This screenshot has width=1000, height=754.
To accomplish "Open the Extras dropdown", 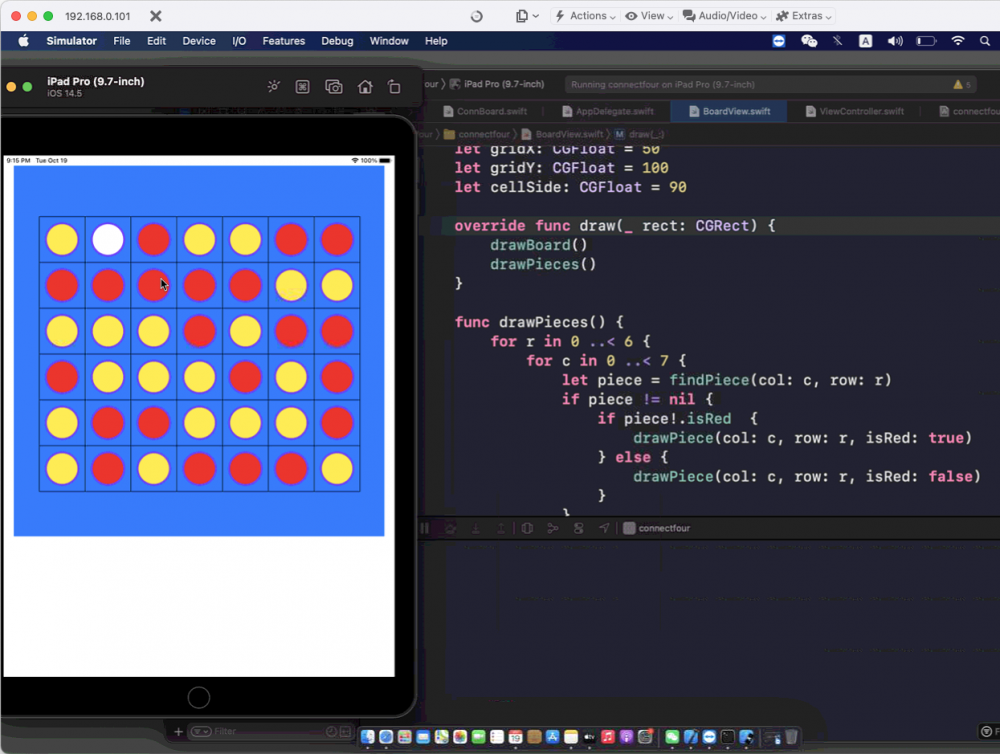I will [804, 16].
